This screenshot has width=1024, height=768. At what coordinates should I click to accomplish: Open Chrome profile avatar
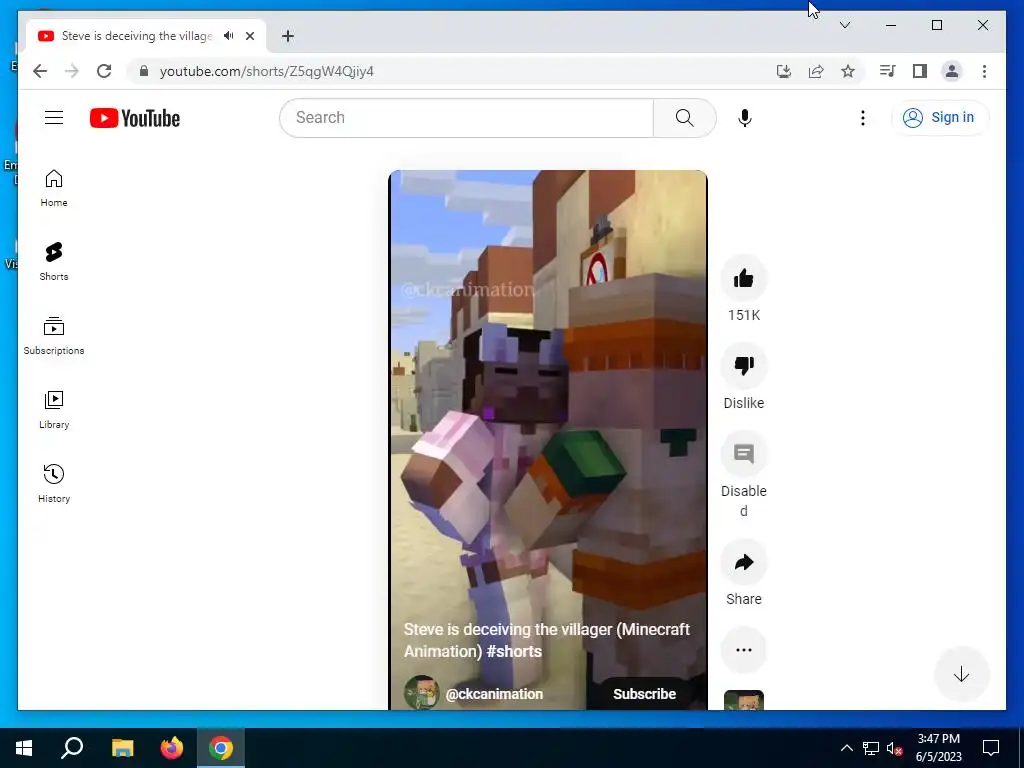[x=952, y=71]
